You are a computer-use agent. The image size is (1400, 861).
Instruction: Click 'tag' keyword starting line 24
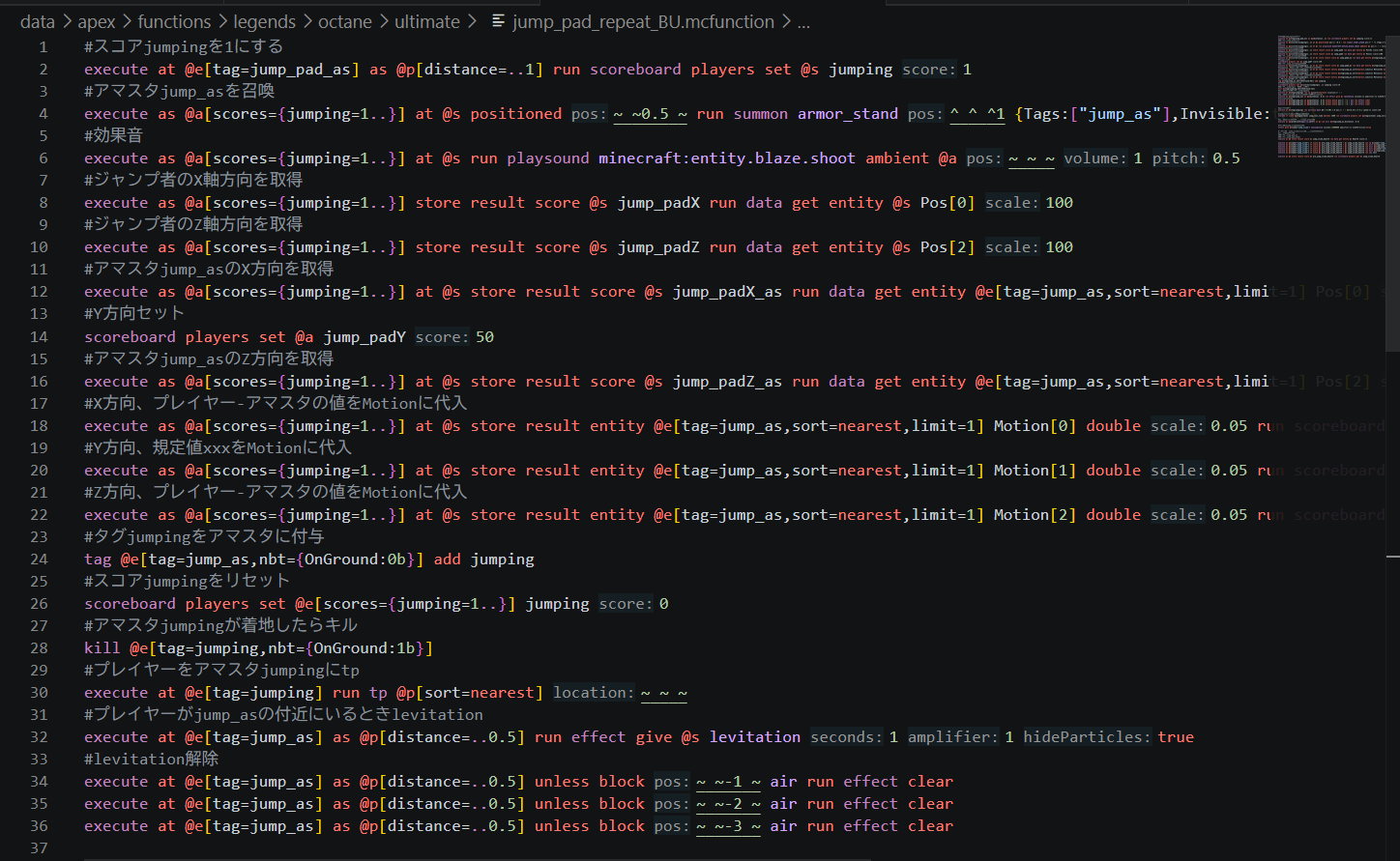pyautogui.click(x=98, y=560)
